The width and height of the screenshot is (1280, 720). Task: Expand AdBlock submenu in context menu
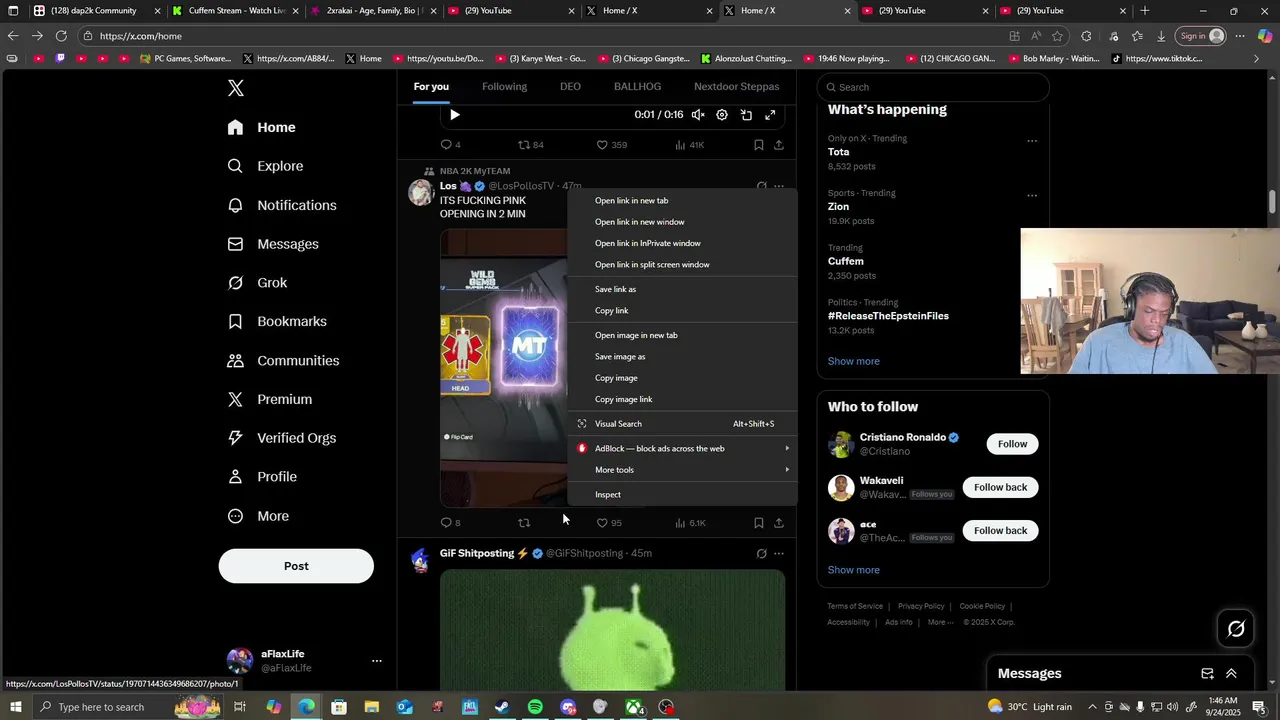pos(682,448)
